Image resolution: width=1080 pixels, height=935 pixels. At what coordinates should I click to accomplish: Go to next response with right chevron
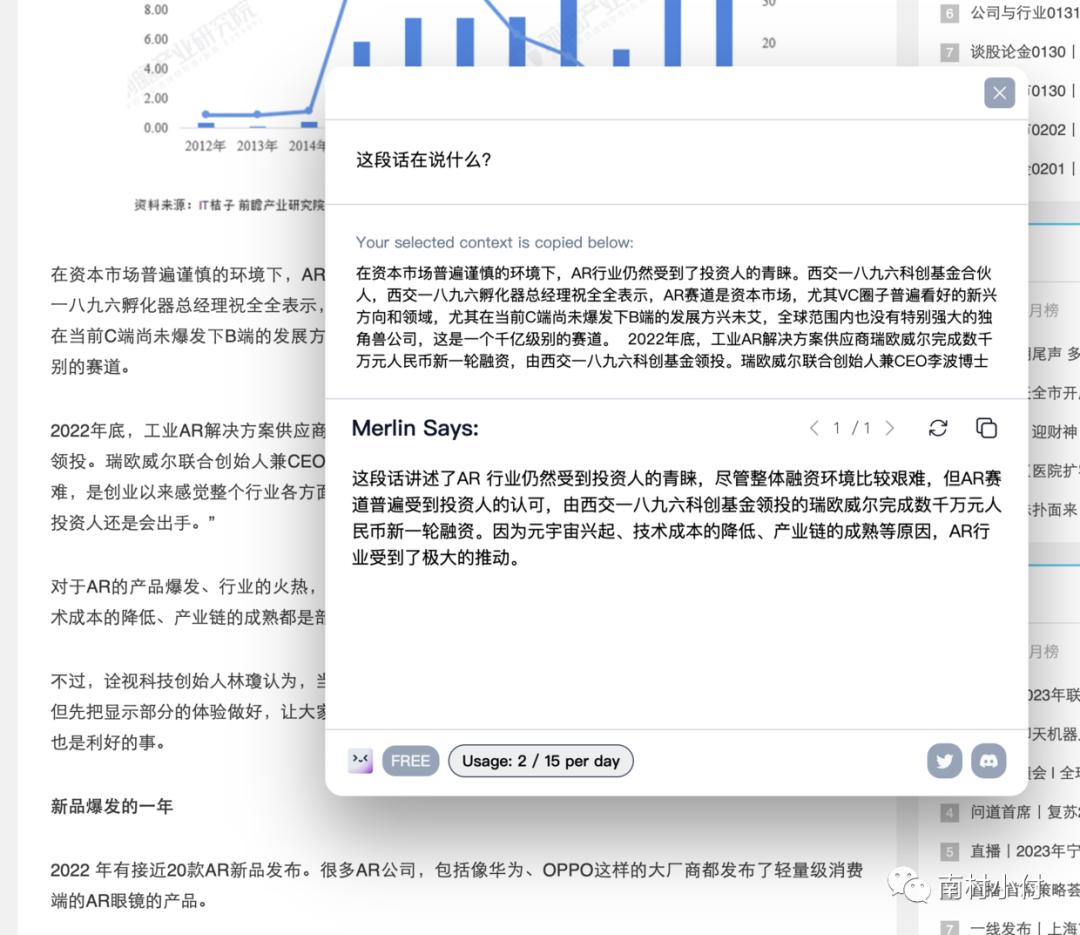890,428
